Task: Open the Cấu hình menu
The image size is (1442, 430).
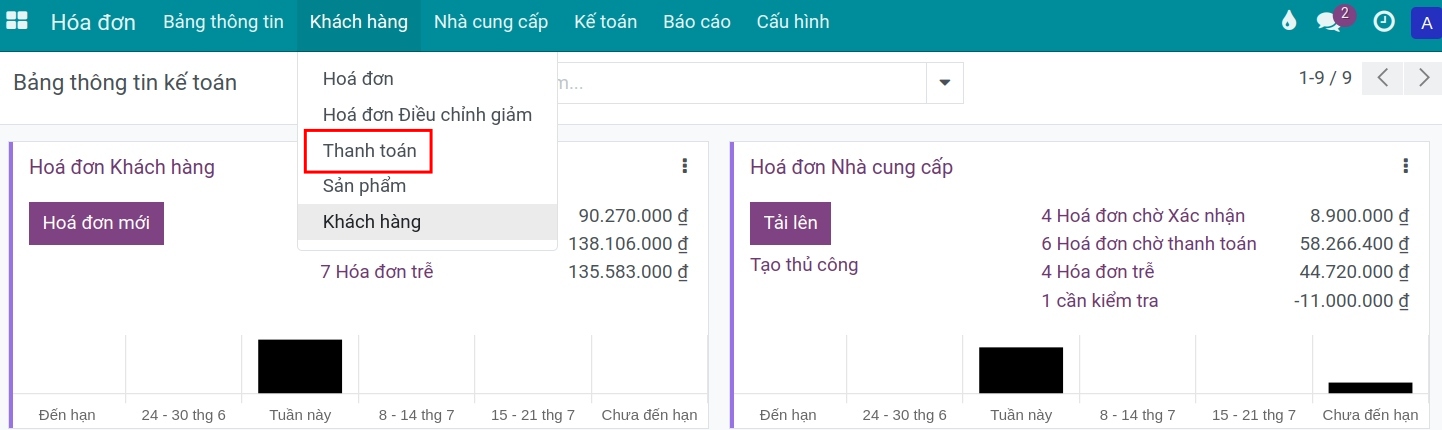Action: pos(793,22)
